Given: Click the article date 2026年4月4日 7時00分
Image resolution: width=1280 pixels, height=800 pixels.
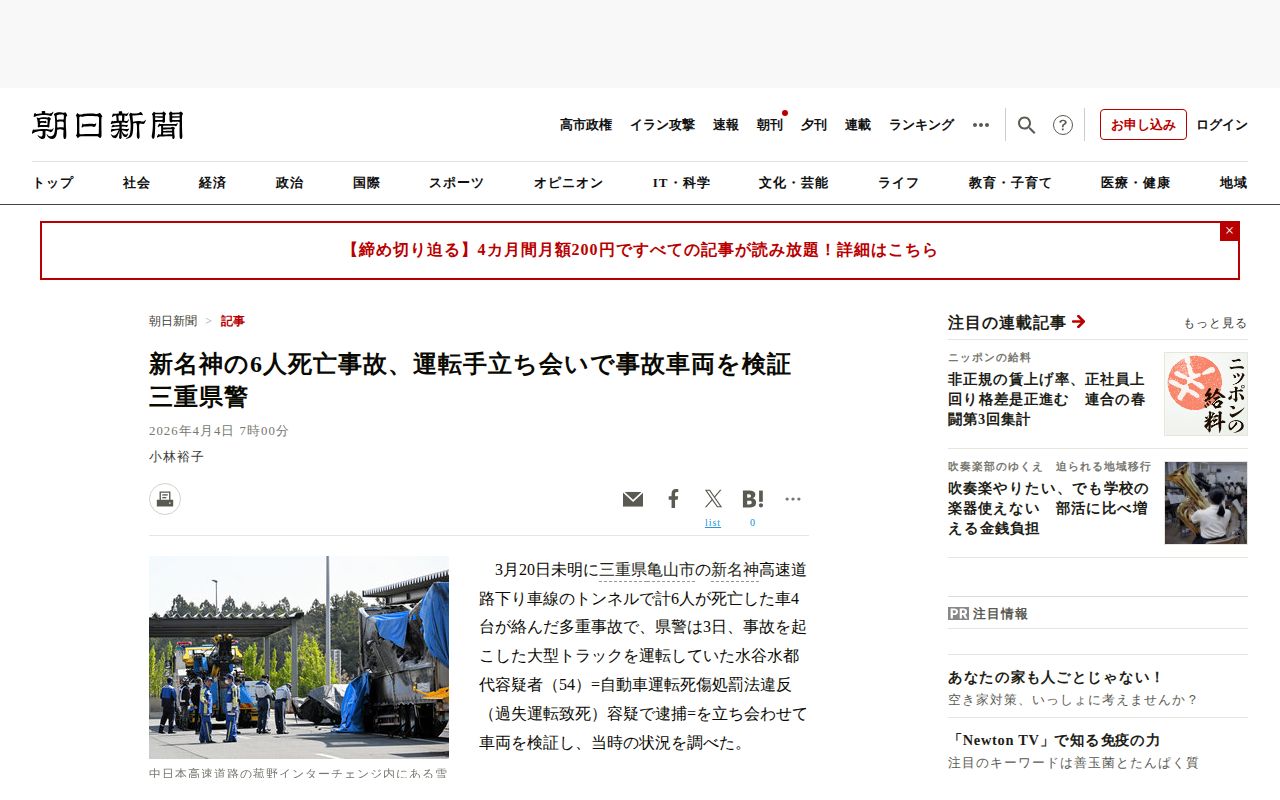Looking at the screenshot, I should [x=219, y=431].
